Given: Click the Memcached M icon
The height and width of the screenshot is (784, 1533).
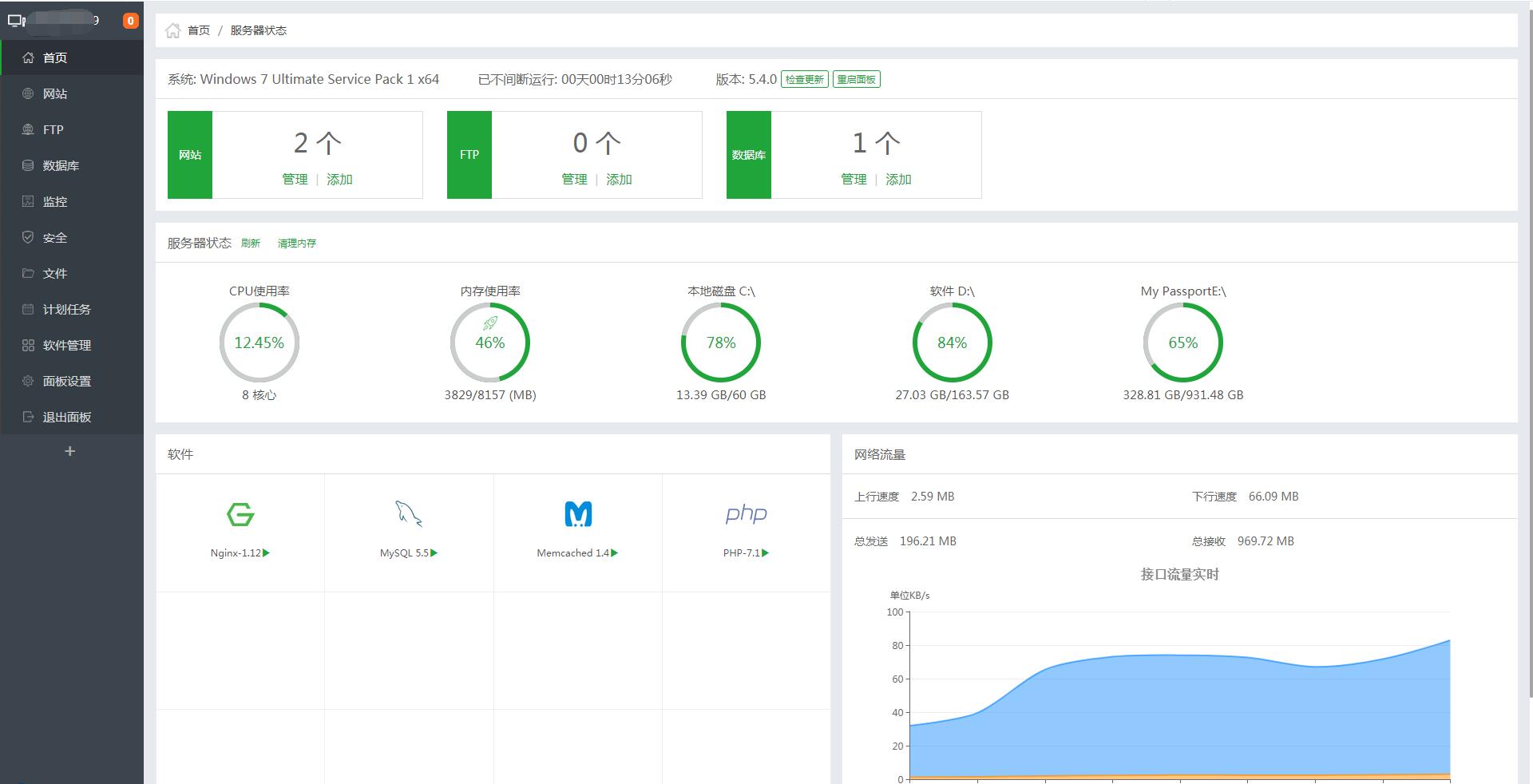Looking at the screenshot, I should (x=578, y=514).
